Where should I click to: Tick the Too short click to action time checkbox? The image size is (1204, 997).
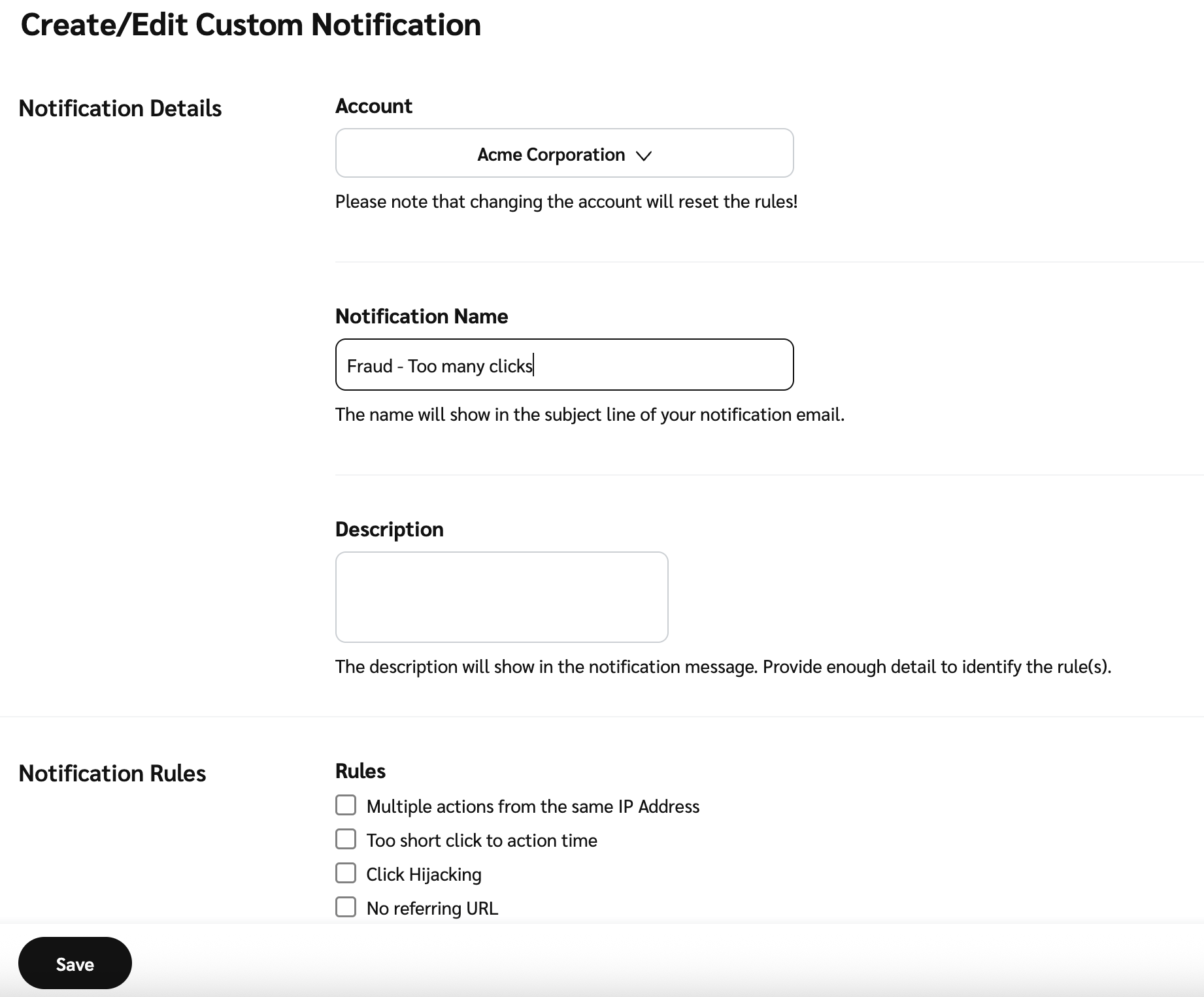pyautogui.click(x=346, y=839)
